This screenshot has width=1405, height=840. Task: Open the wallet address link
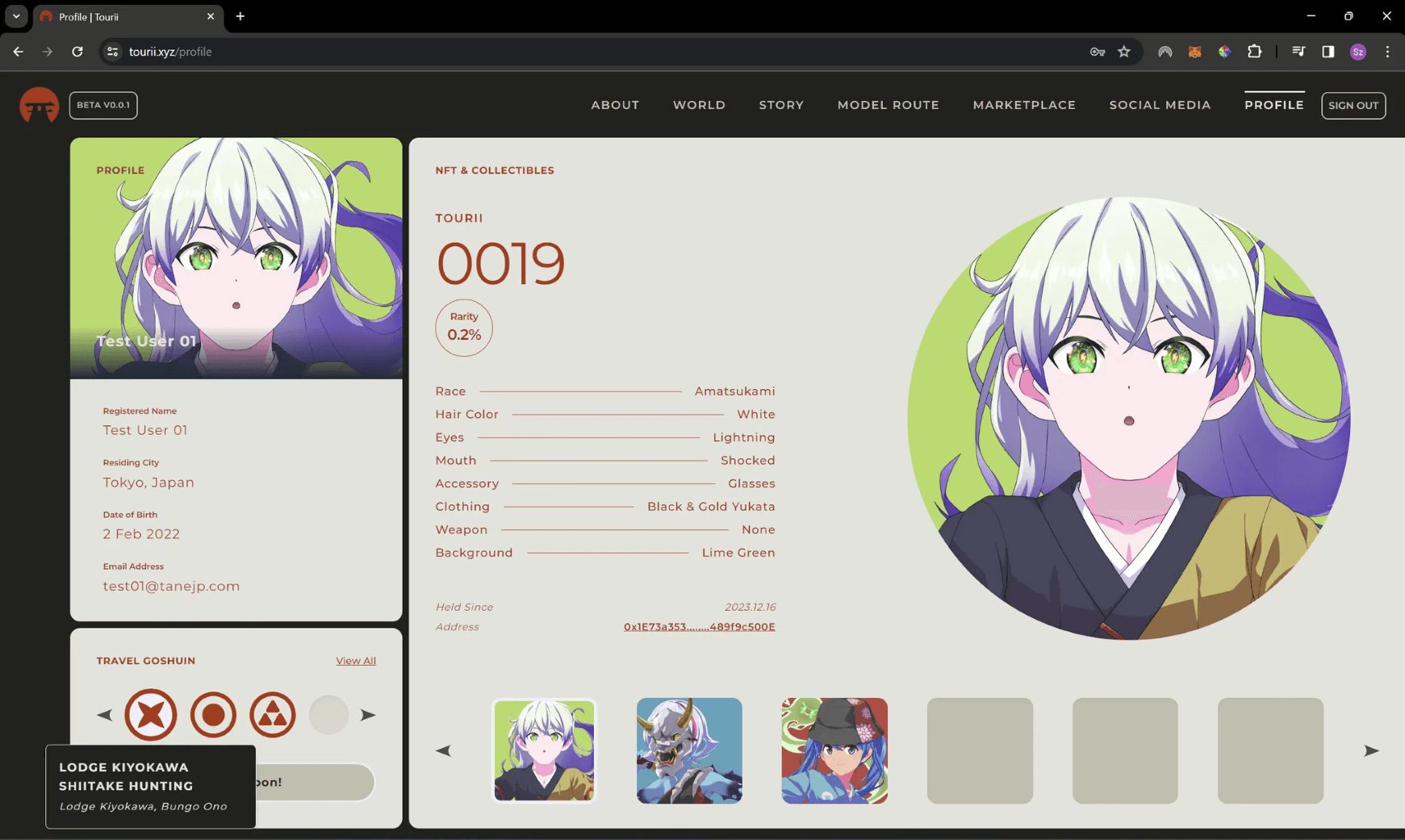(699, 627)
